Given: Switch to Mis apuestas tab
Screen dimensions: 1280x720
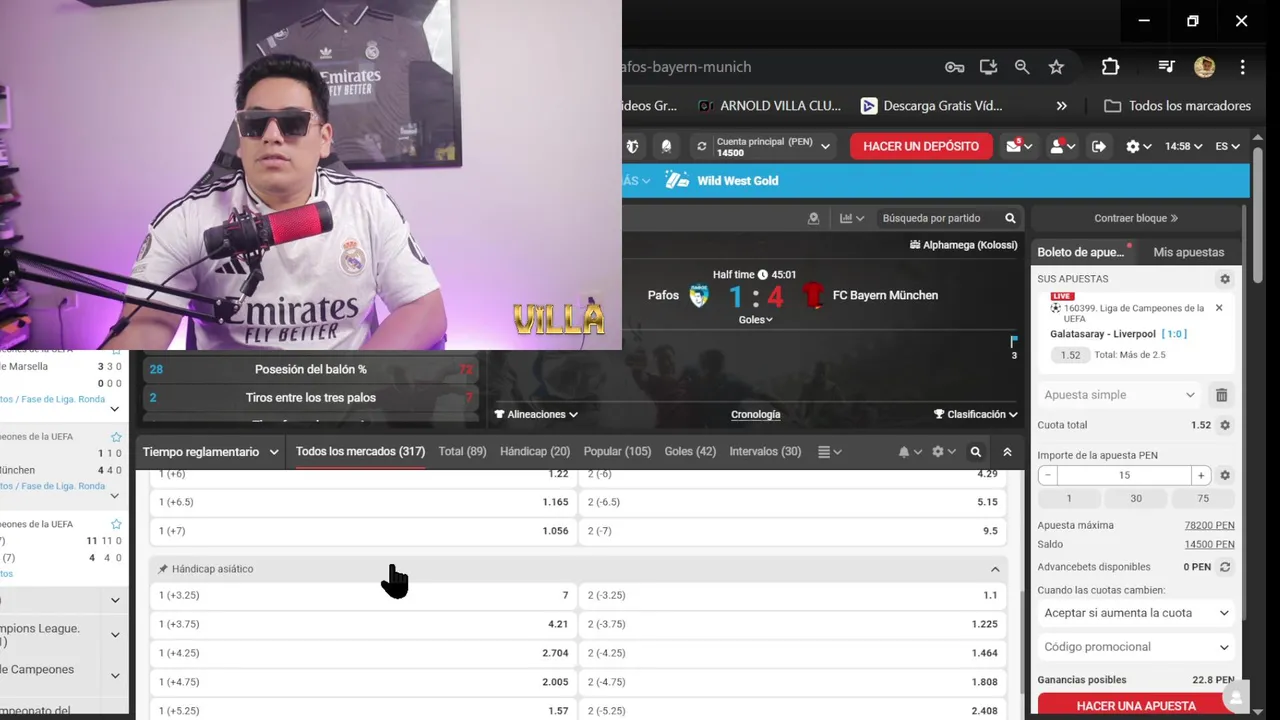Looking at the screenshot, I should click(x=1188, y=252).
